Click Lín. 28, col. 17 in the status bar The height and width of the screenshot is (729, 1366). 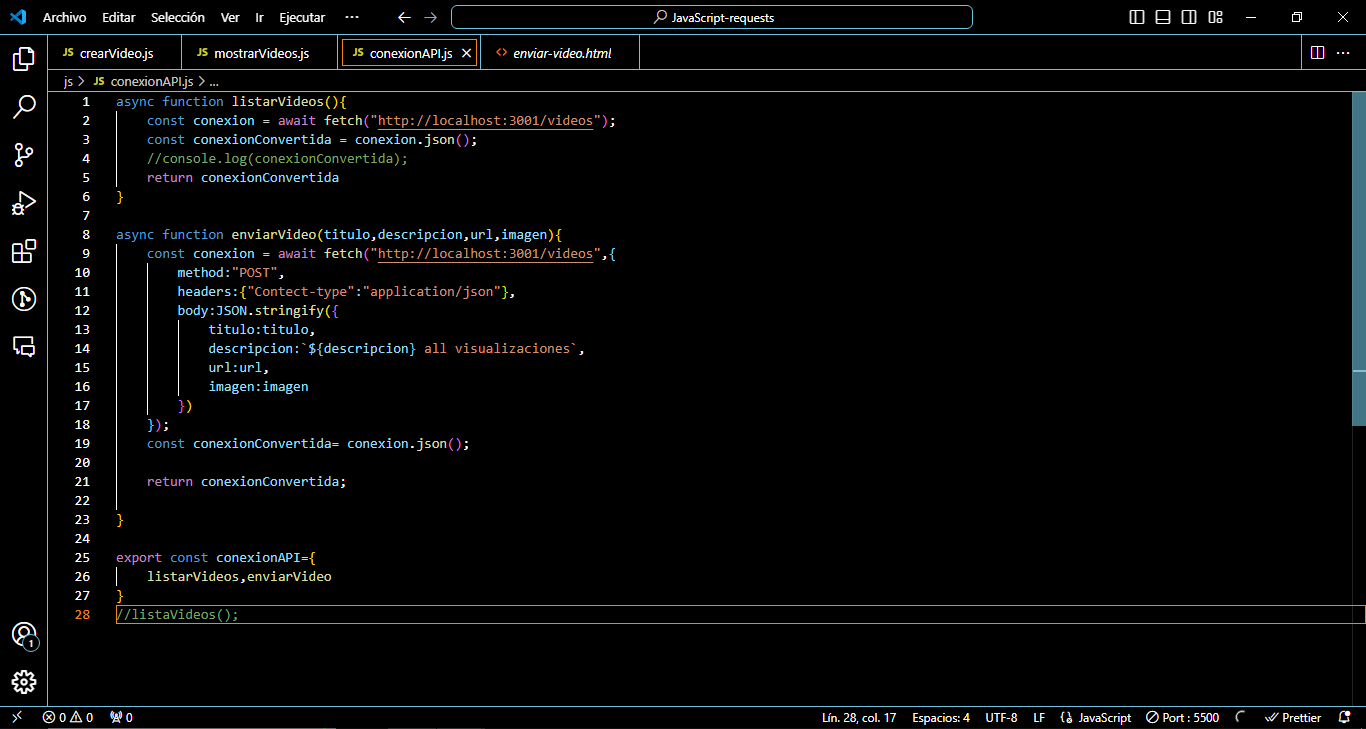click(x=859, y=717)
